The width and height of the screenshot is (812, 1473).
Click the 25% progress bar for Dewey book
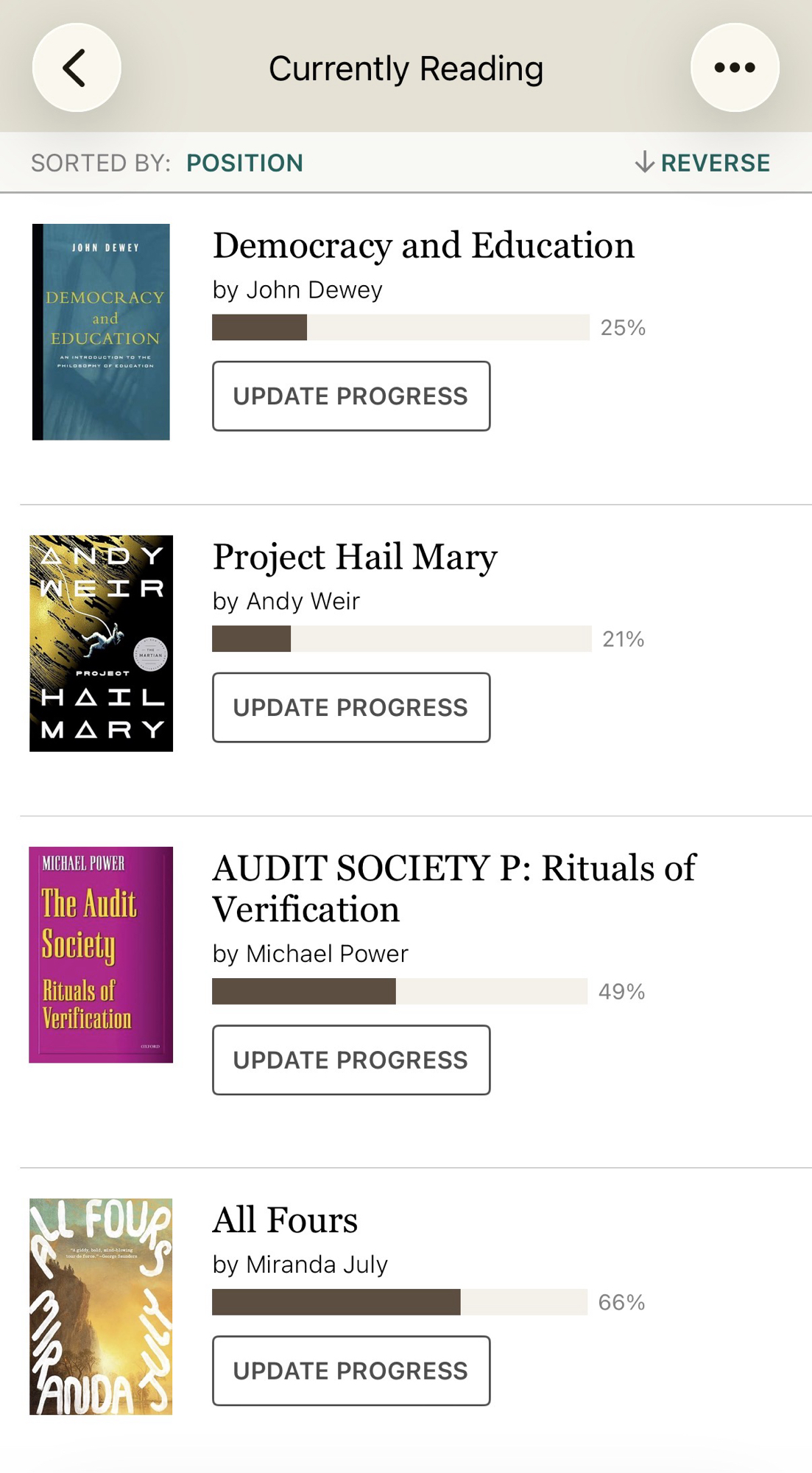(400, 327)
